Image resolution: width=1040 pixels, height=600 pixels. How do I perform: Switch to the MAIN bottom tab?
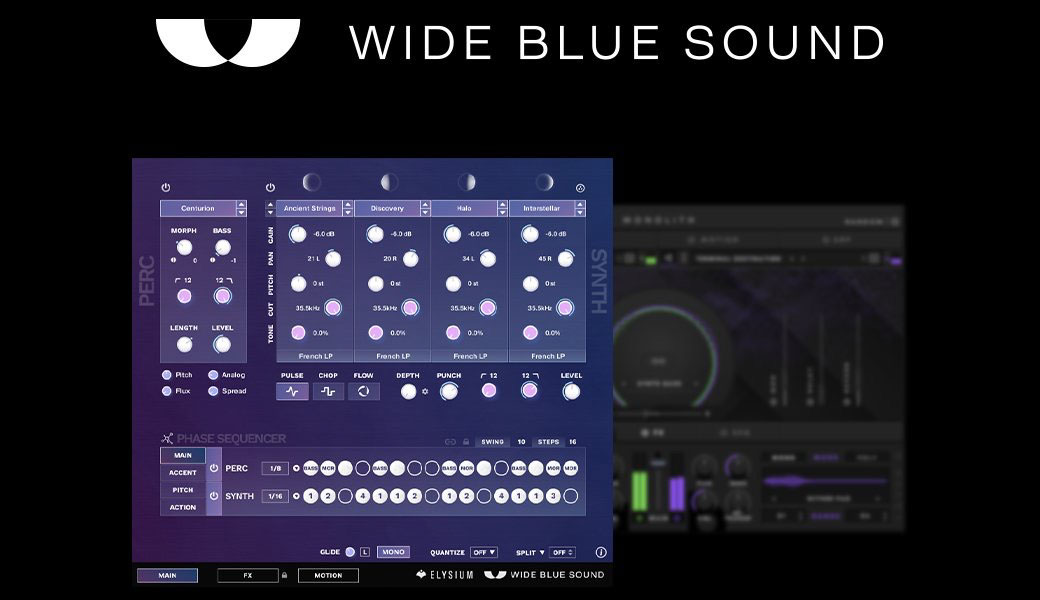pyautogui.click(x=167, y=575)
